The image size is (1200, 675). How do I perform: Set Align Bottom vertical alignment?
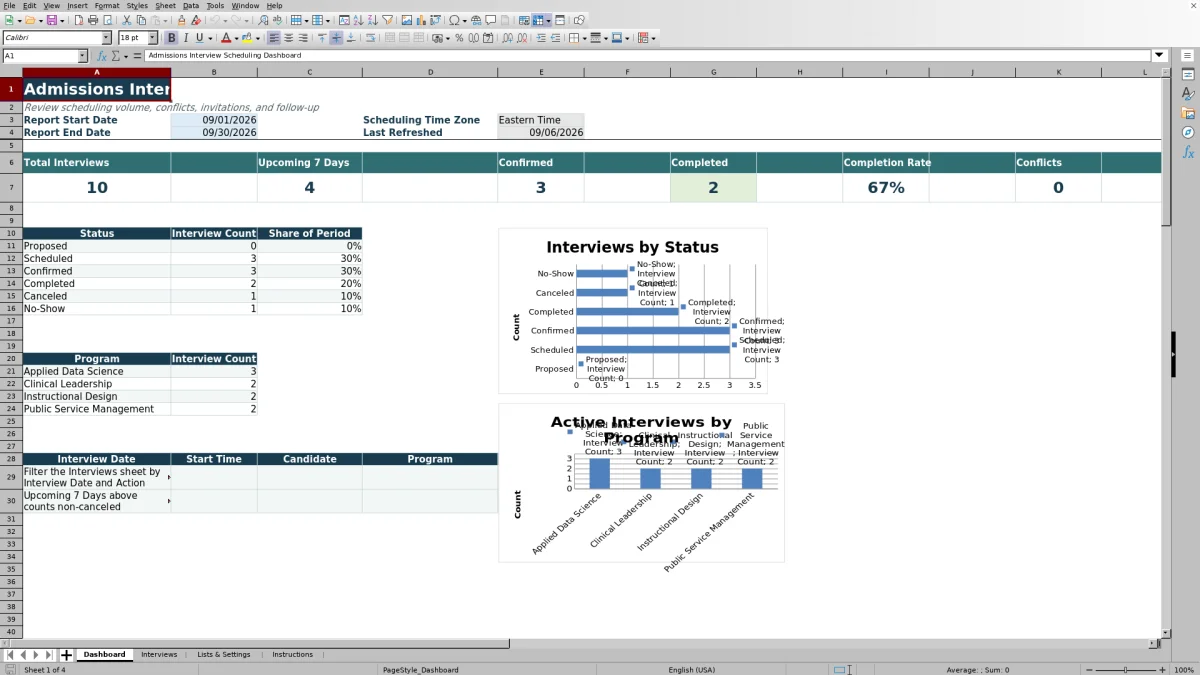(x=351, y=38)
